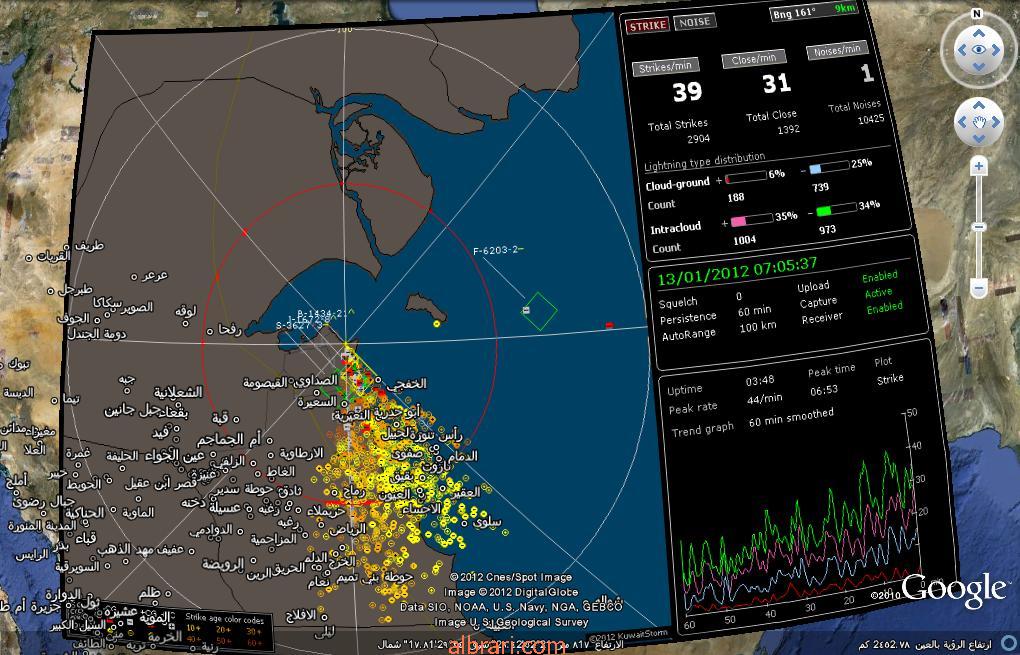The height and width of the screenshot is (655, 1020).
Task: Pan the map down with the move joystick's down arrow
Action: [x=979, y=139]
